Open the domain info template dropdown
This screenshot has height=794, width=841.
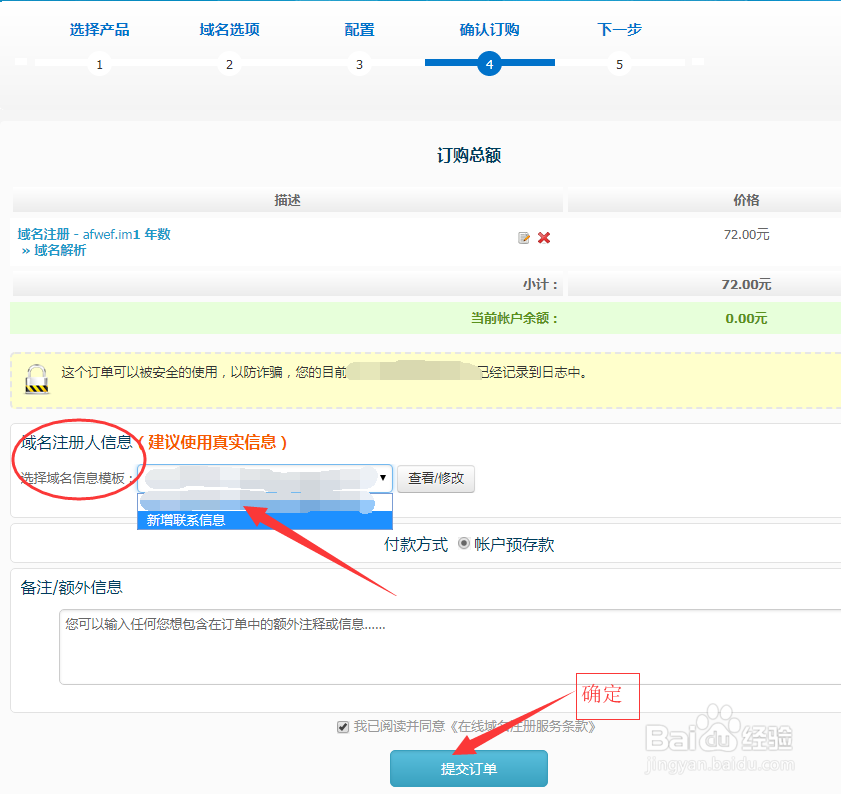(x=265, y=478)
